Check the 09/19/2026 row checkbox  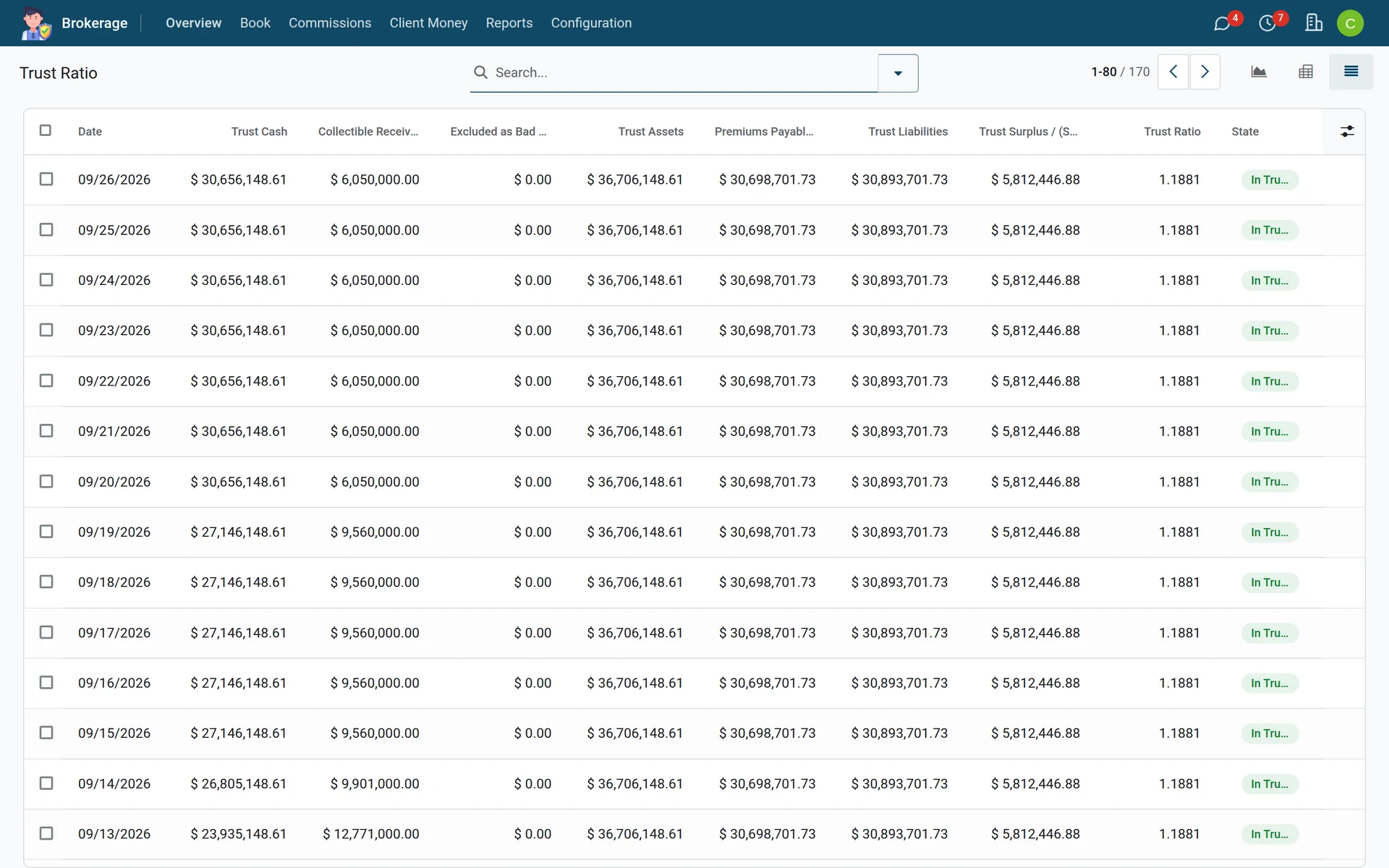pyautogui.click(x=46, y=531)
